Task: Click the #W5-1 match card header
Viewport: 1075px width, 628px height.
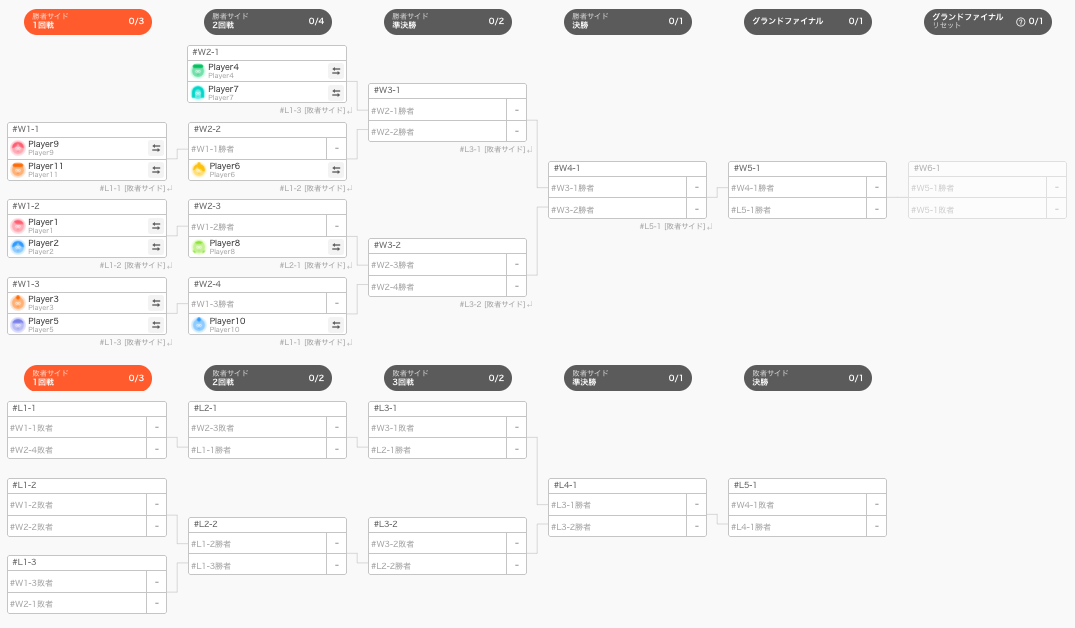Action: [x=807, y=168]
